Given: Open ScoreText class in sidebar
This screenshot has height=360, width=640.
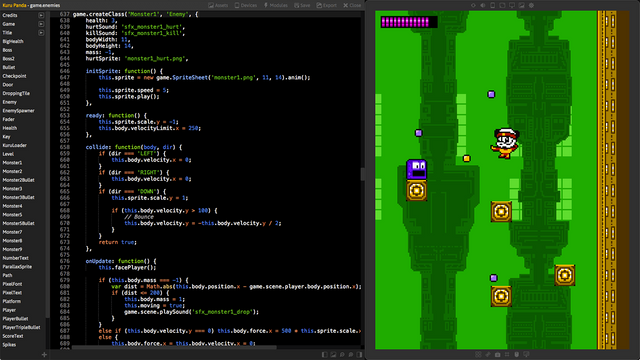Looking at the screenshot, I should tap(13, 336).
